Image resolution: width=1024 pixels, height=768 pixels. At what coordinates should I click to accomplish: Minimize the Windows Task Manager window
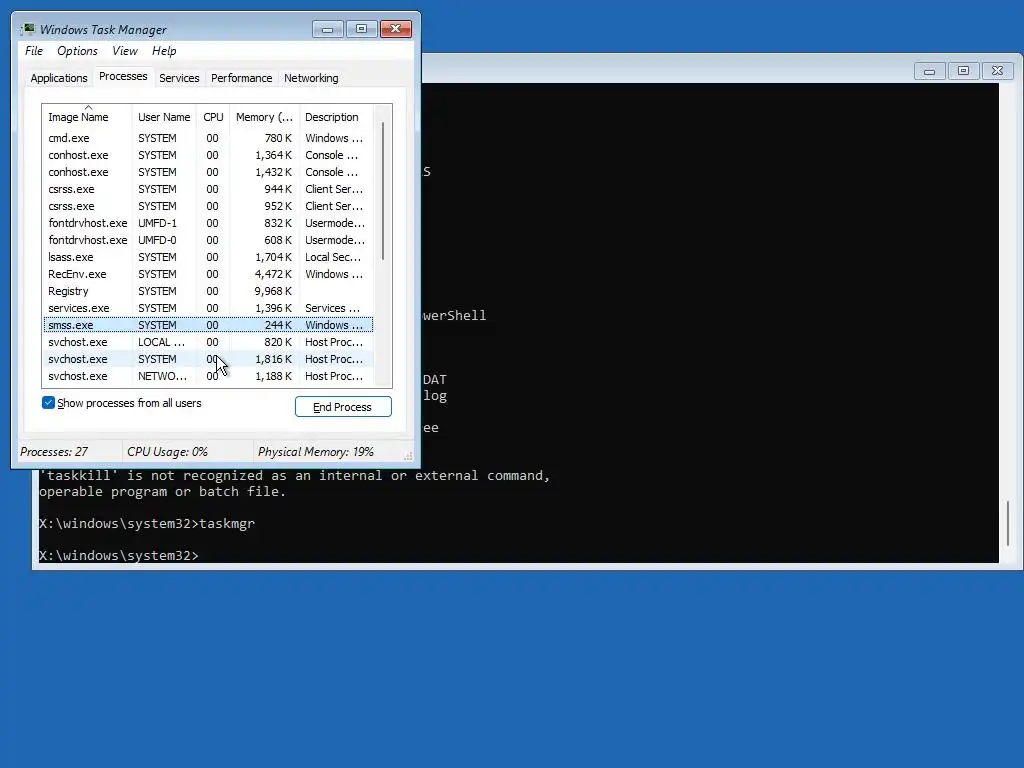pos(327,29)
